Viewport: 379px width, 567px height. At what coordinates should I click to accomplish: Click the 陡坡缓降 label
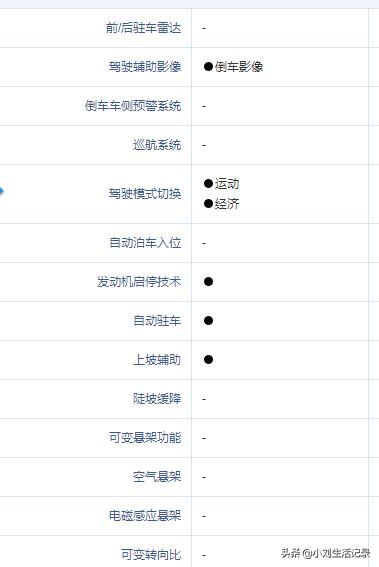(157, 399)
